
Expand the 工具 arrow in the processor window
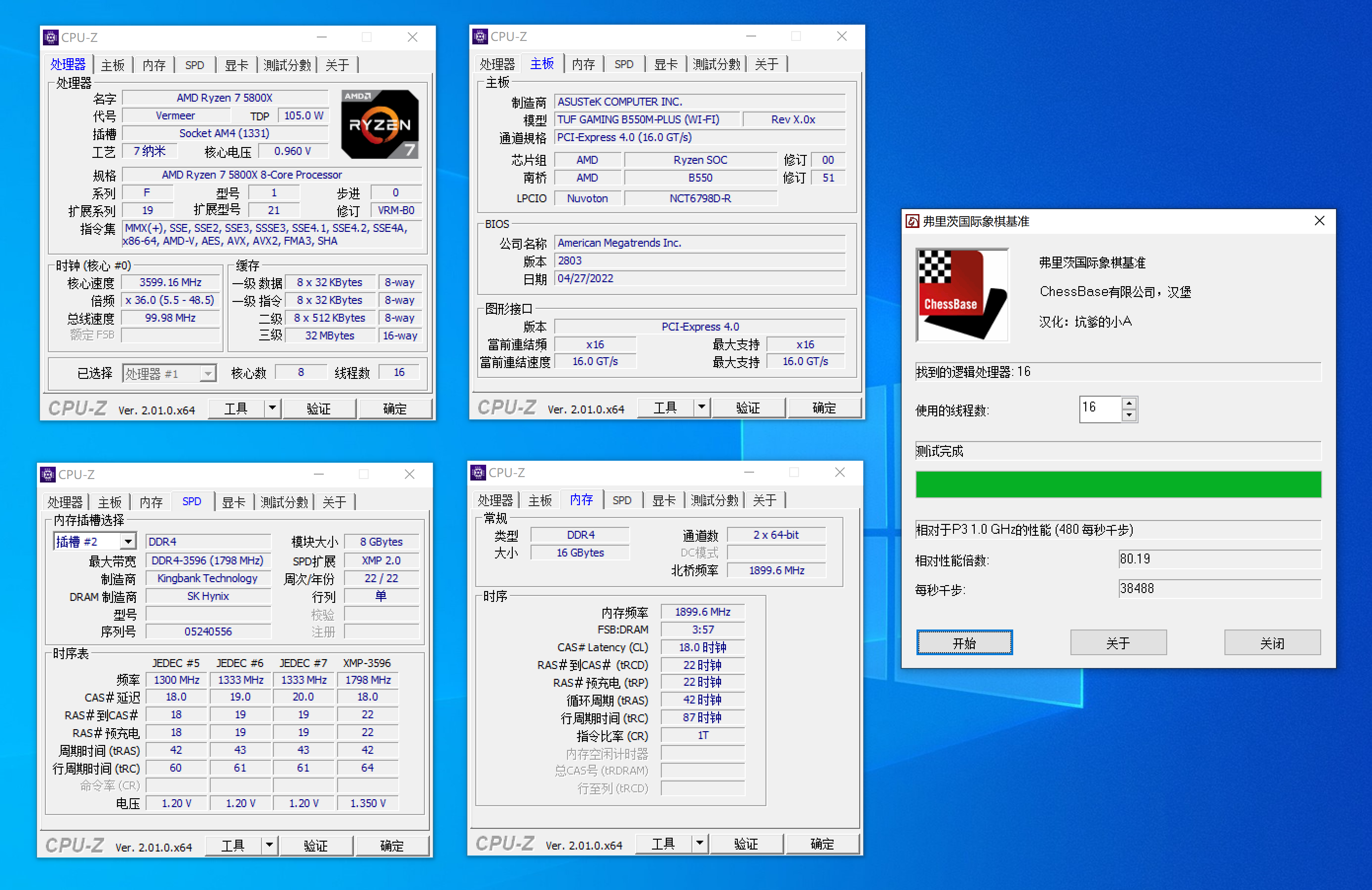272,408
